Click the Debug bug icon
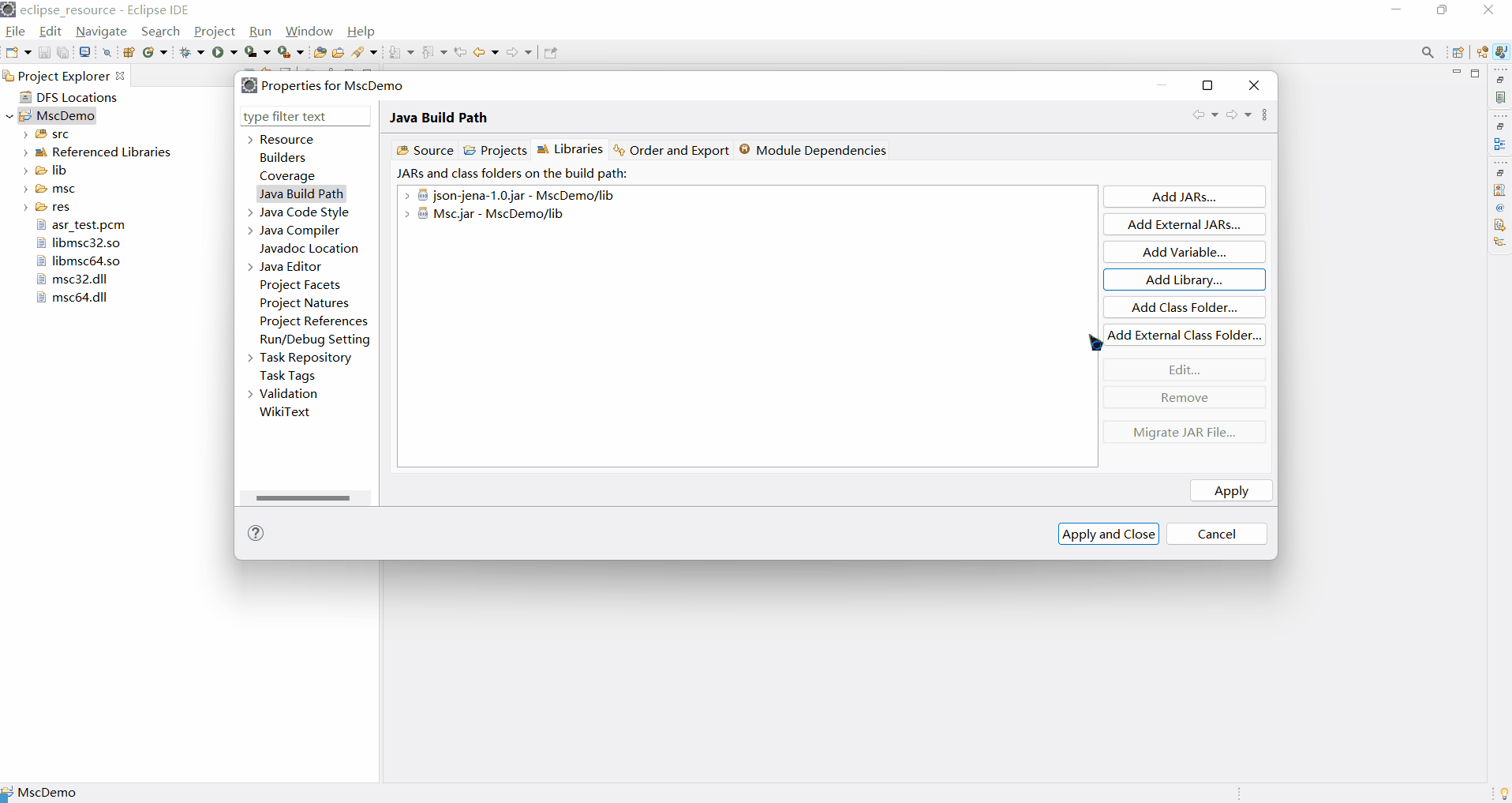 [x=185, y=52]
